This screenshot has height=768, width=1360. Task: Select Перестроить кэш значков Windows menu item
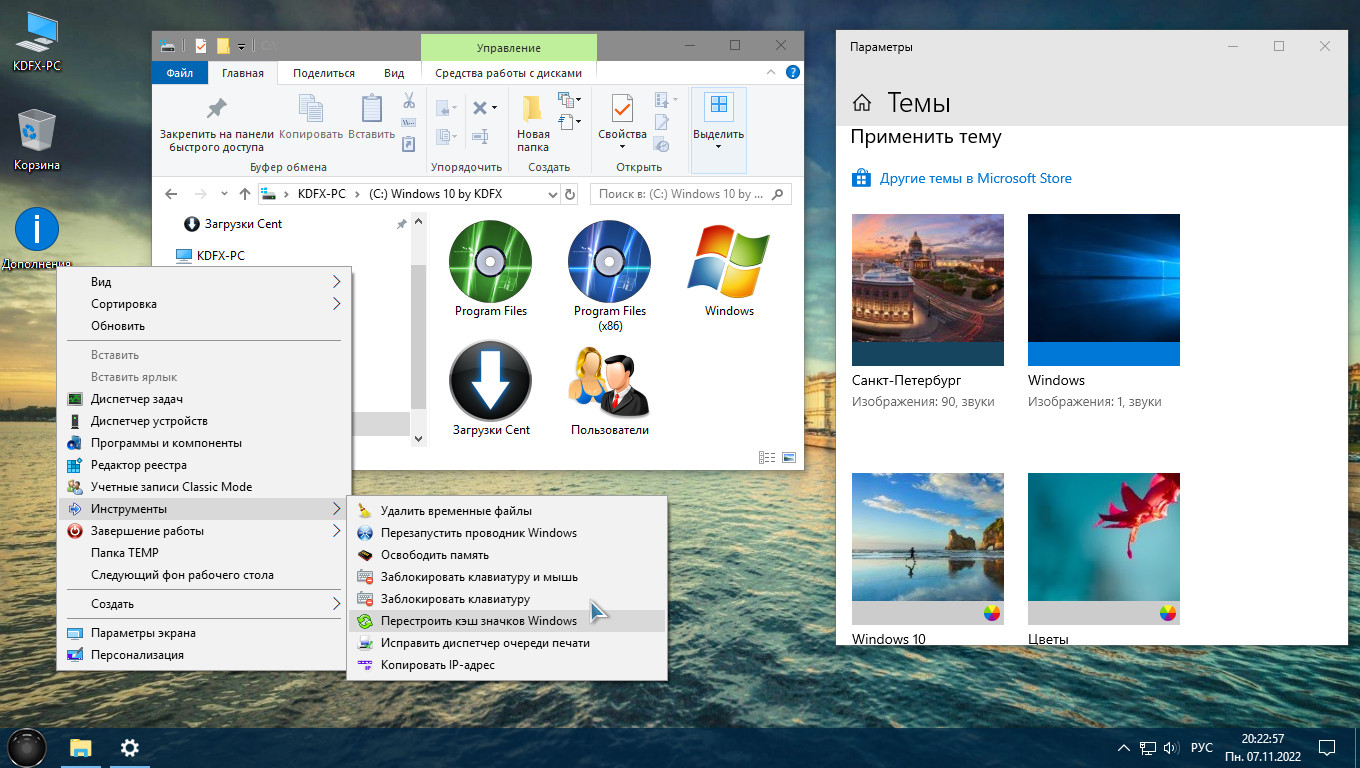(x=479, y=621)
